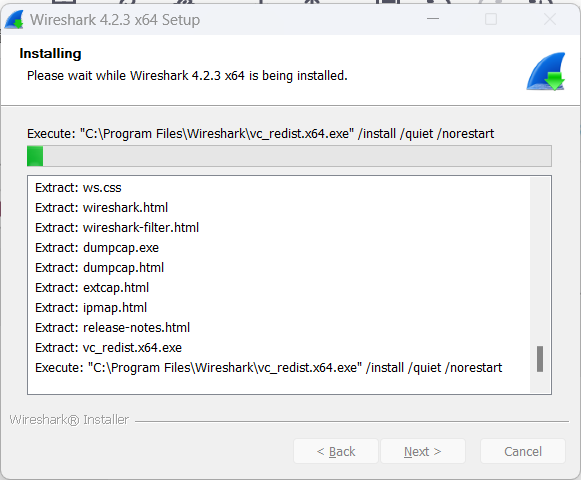The image size is (581, 480).
Task: Click the Wireshark 4.2.3 x64 Setup title
Action: coord(115,20)
